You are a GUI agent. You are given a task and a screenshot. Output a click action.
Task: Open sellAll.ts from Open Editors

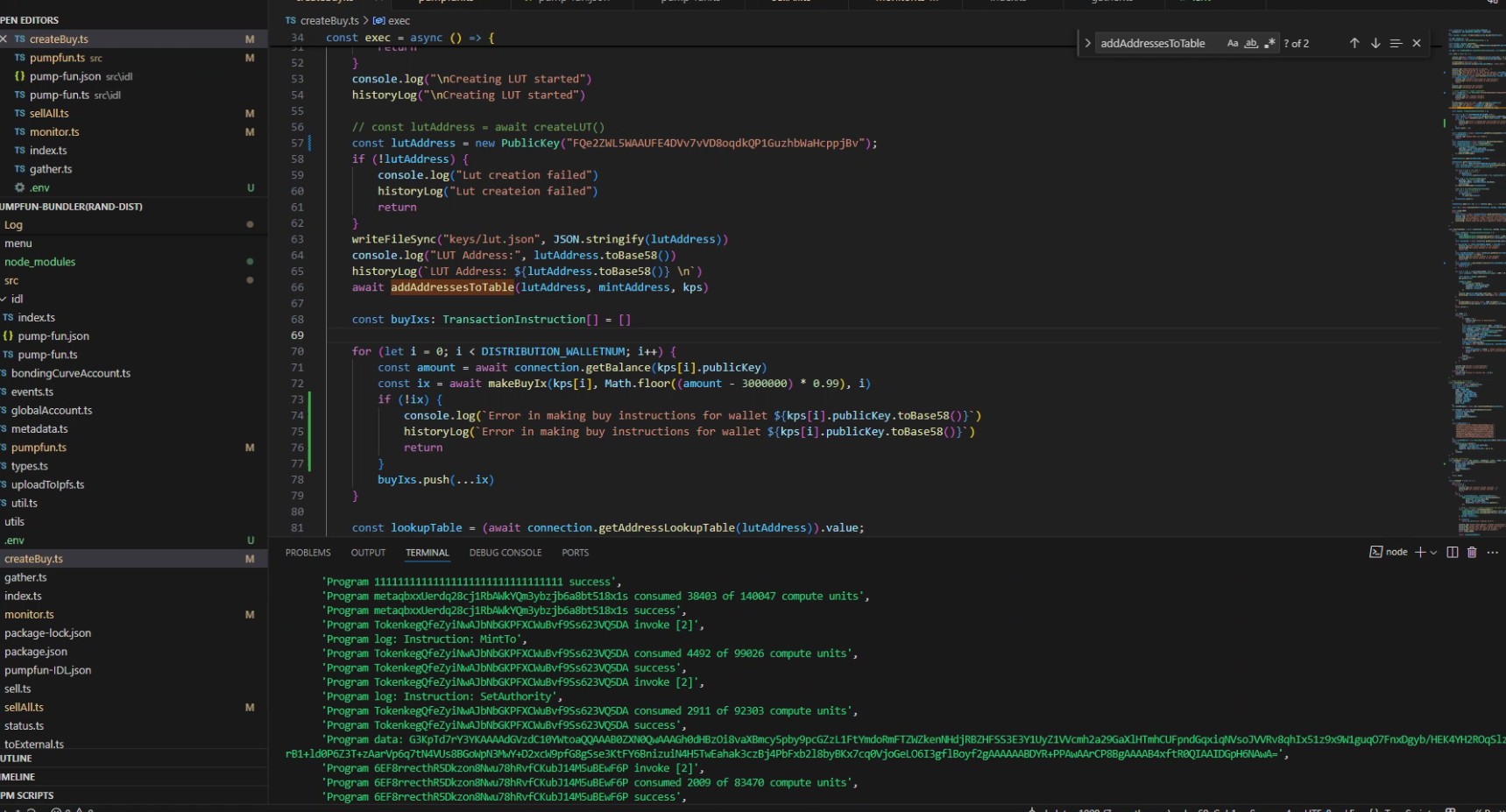[49, 113]
